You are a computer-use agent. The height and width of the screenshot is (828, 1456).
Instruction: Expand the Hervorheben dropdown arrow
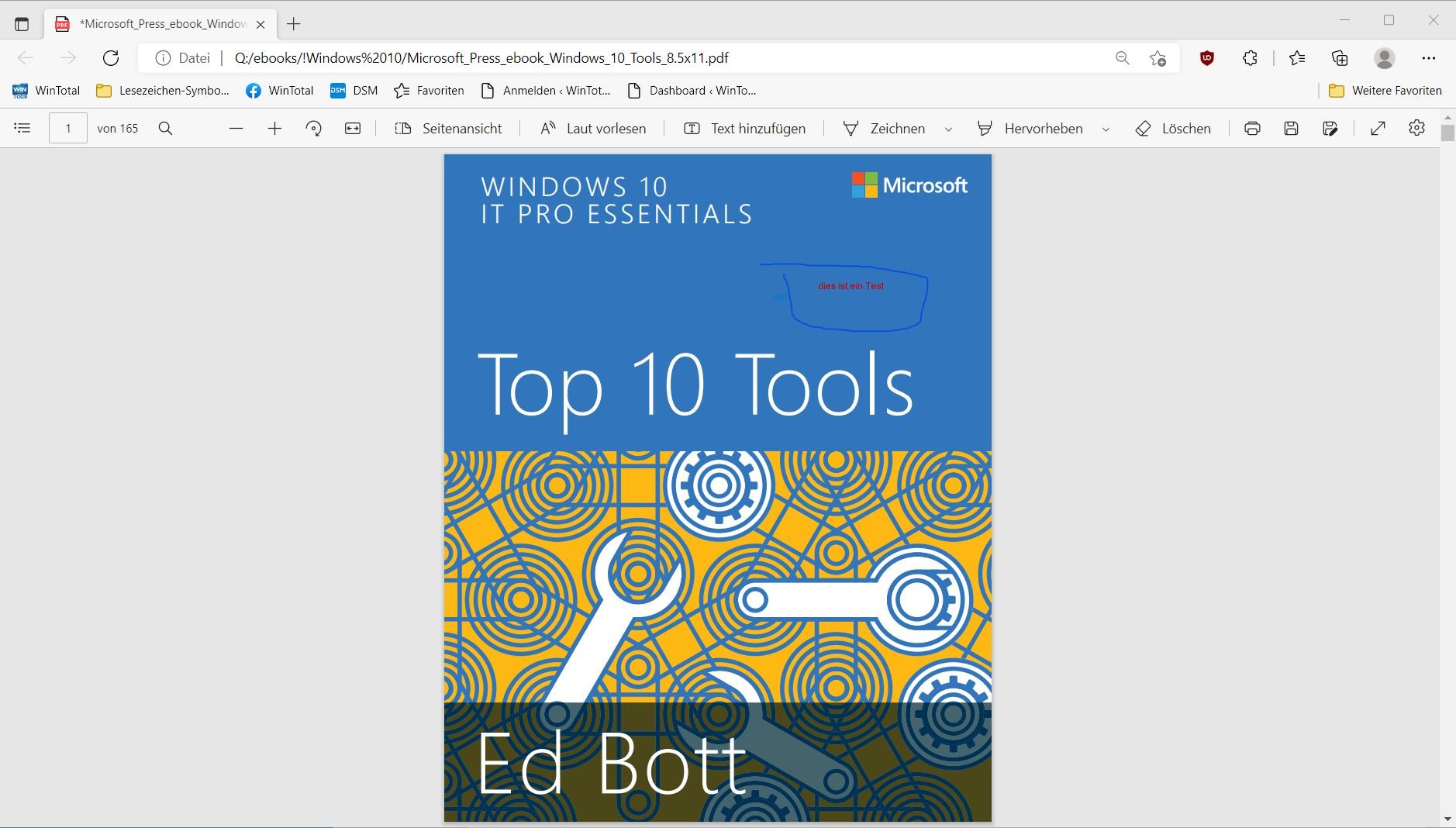[1106, 129]
